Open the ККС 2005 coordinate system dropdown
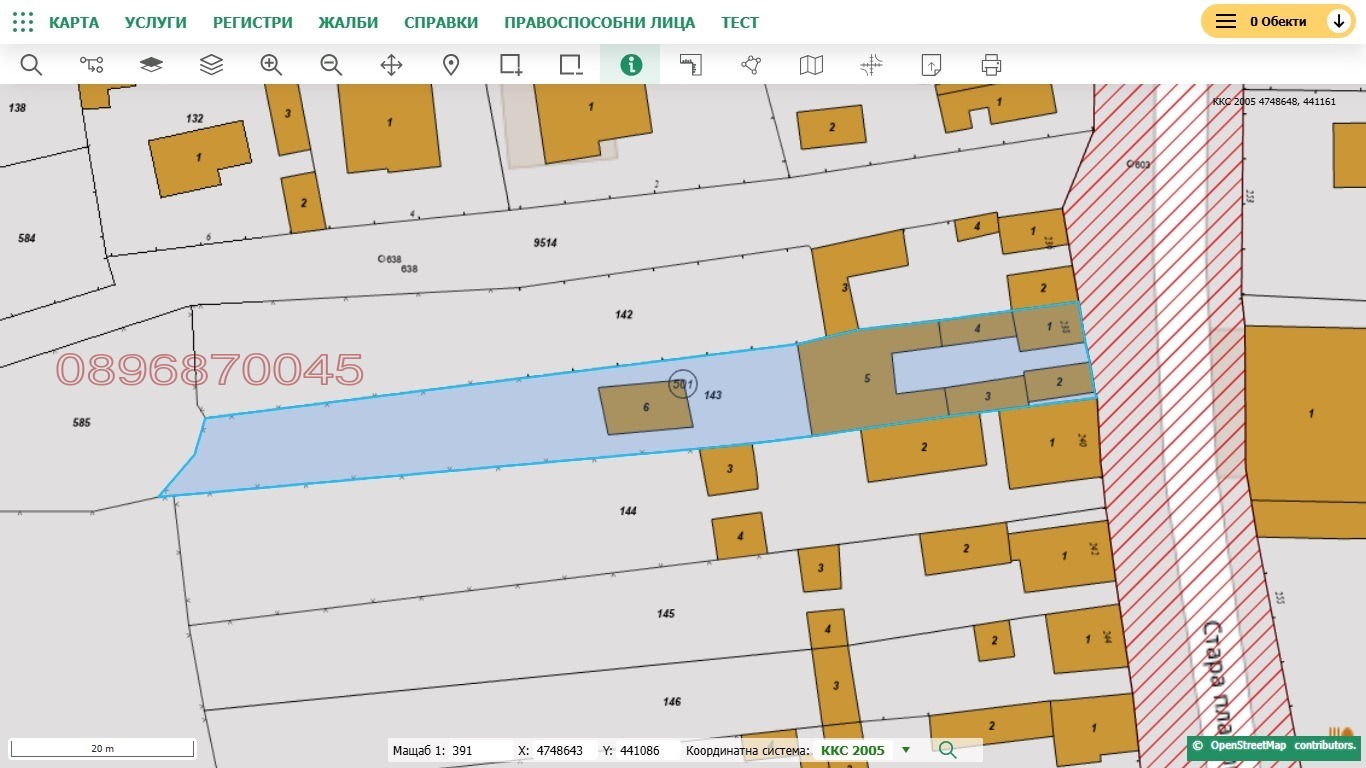1366x768 pixels. coord(906,750)
